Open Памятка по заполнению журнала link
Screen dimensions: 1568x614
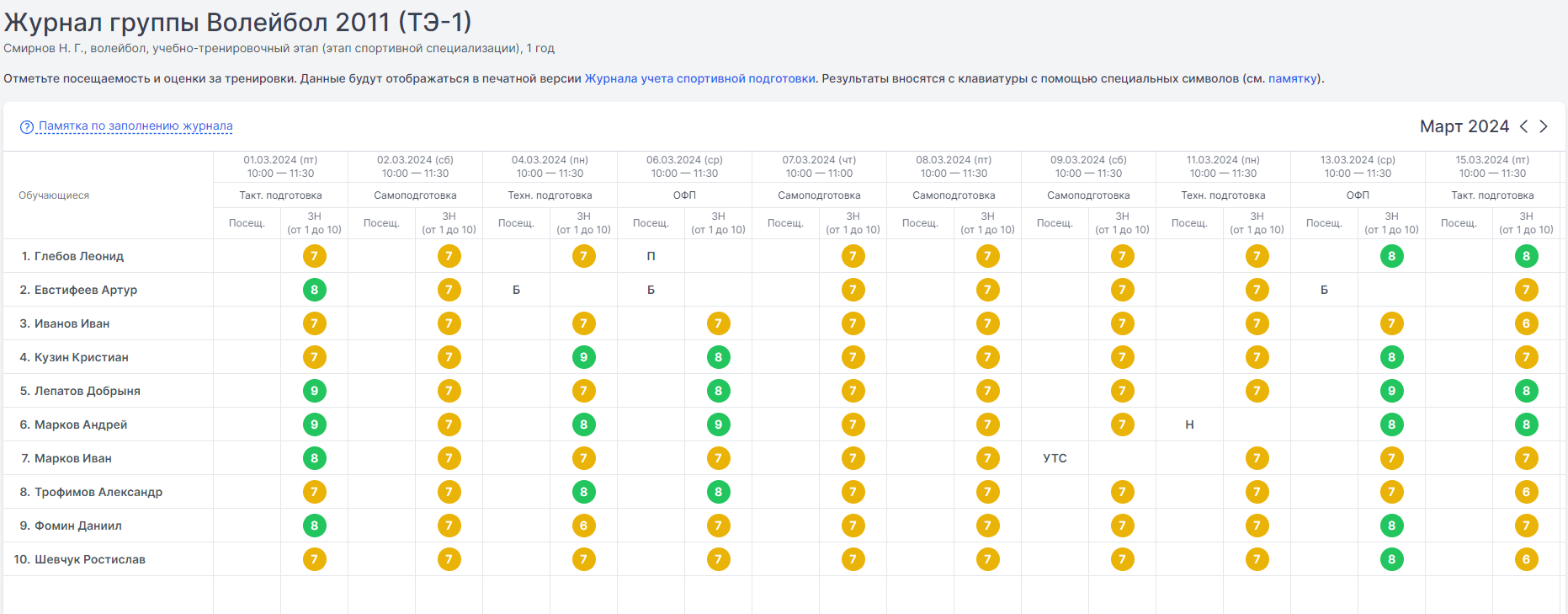tap(136, 125)
